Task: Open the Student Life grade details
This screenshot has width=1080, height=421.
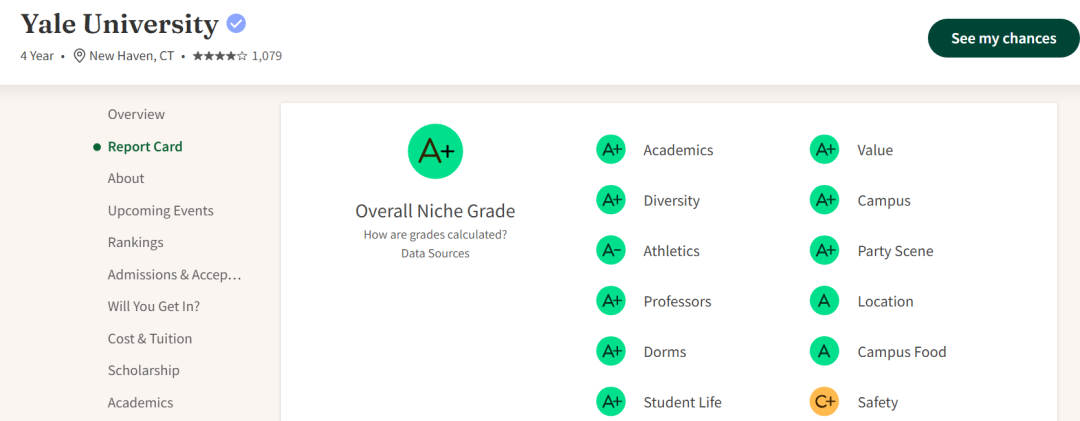Action: coord(683,402)
